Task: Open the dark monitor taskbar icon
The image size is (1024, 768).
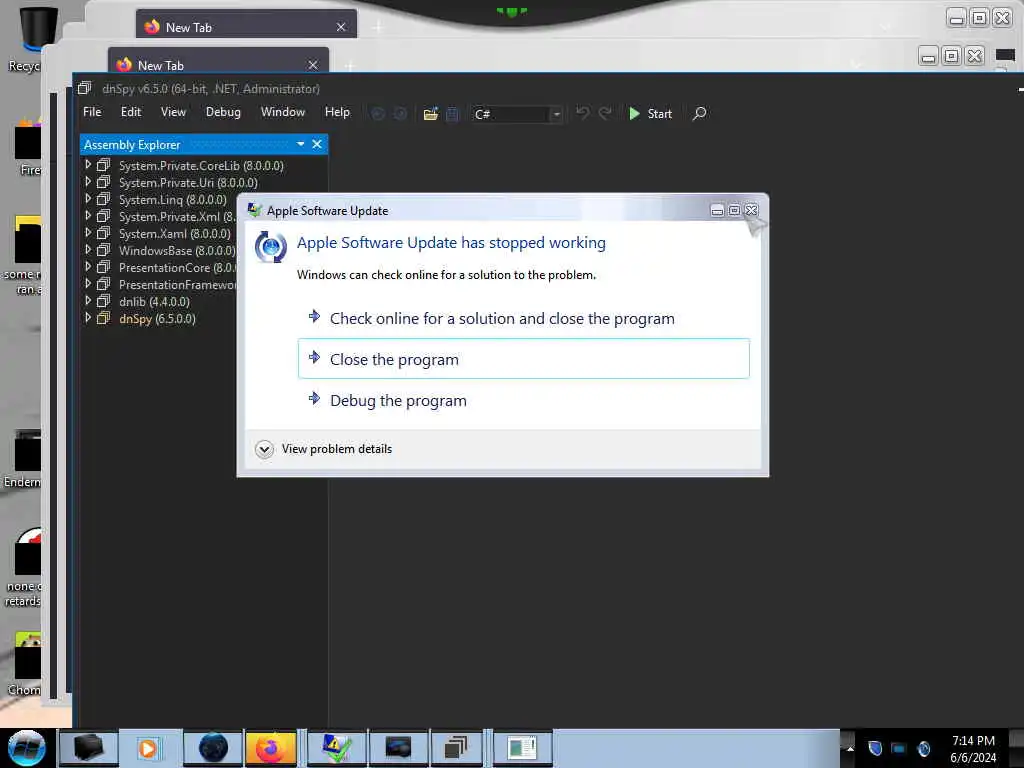Action: click(398, 748)
